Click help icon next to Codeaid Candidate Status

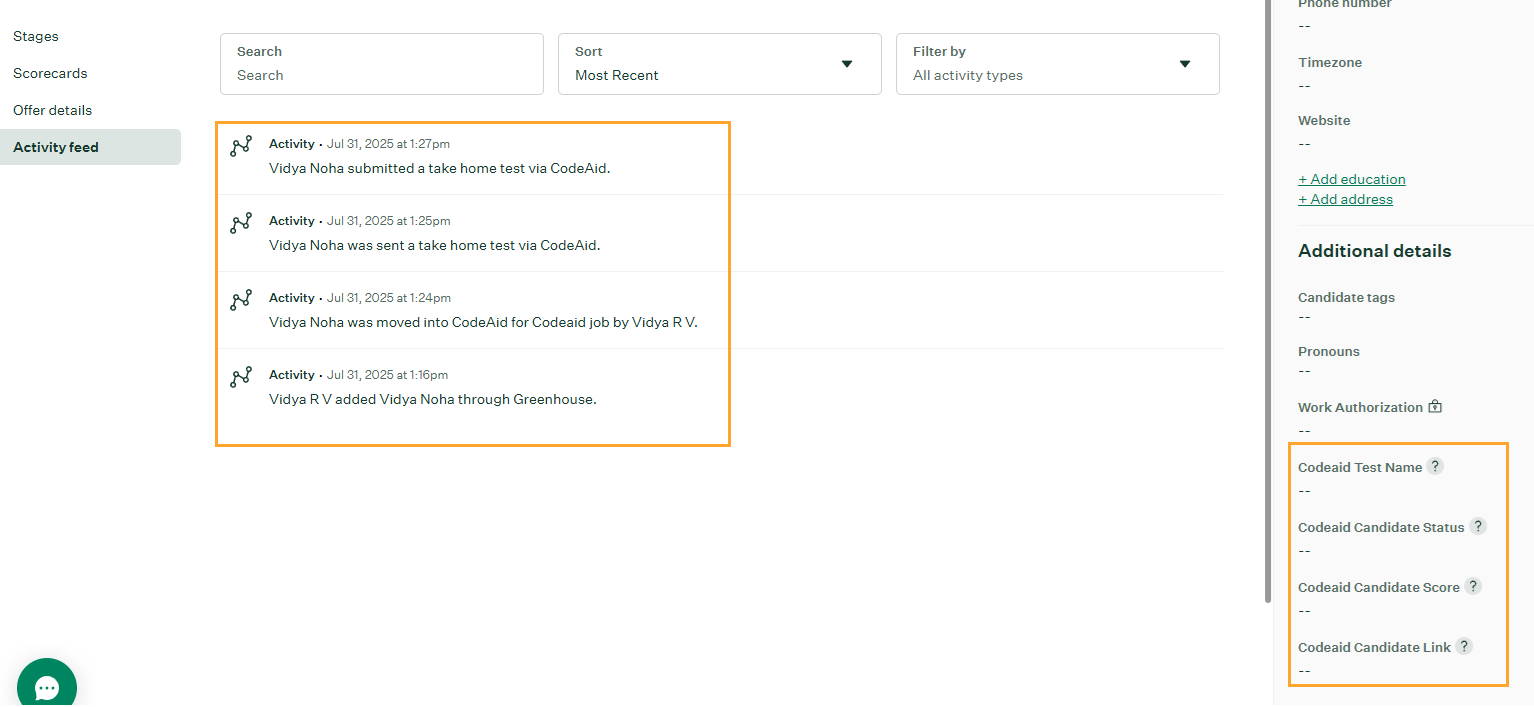click(1478, 526)
